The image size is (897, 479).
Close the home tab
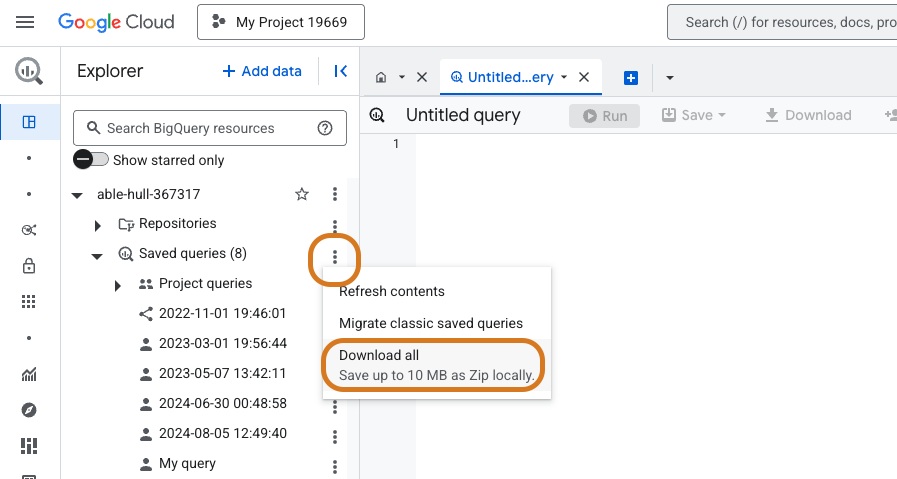click(422, 77)
